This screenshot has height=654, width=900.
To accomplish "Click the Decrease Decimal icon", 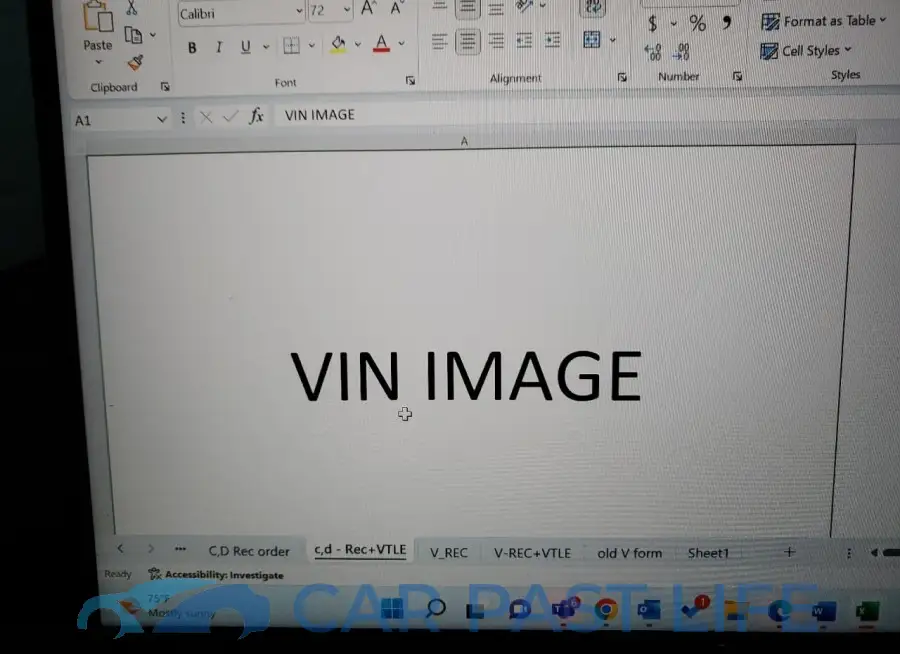I will coord(681,52).
